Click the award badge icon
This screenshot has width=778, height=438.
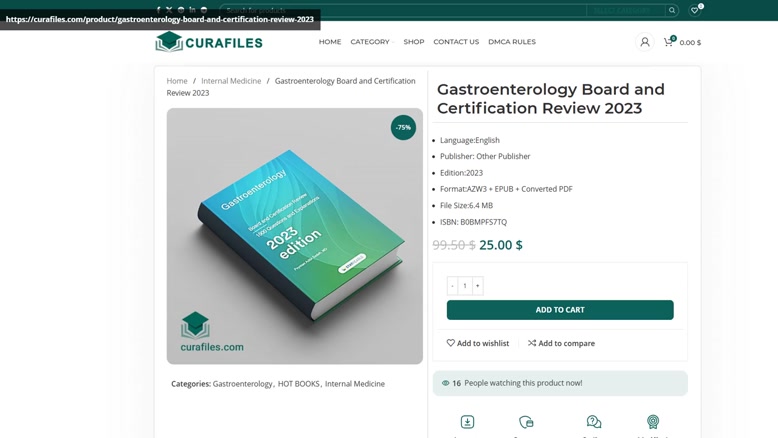click(653, 422)
